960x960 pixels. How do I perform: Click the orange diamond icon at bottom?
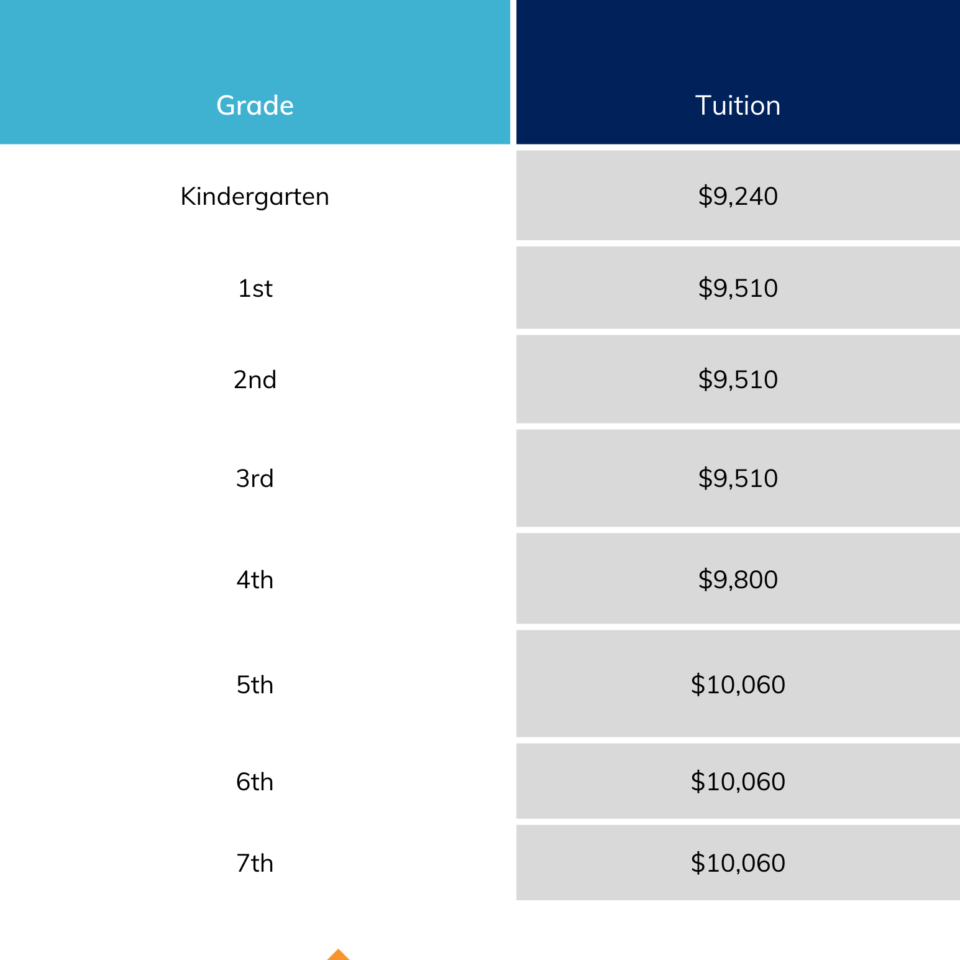pyautogui.click(x=338, y=955)
